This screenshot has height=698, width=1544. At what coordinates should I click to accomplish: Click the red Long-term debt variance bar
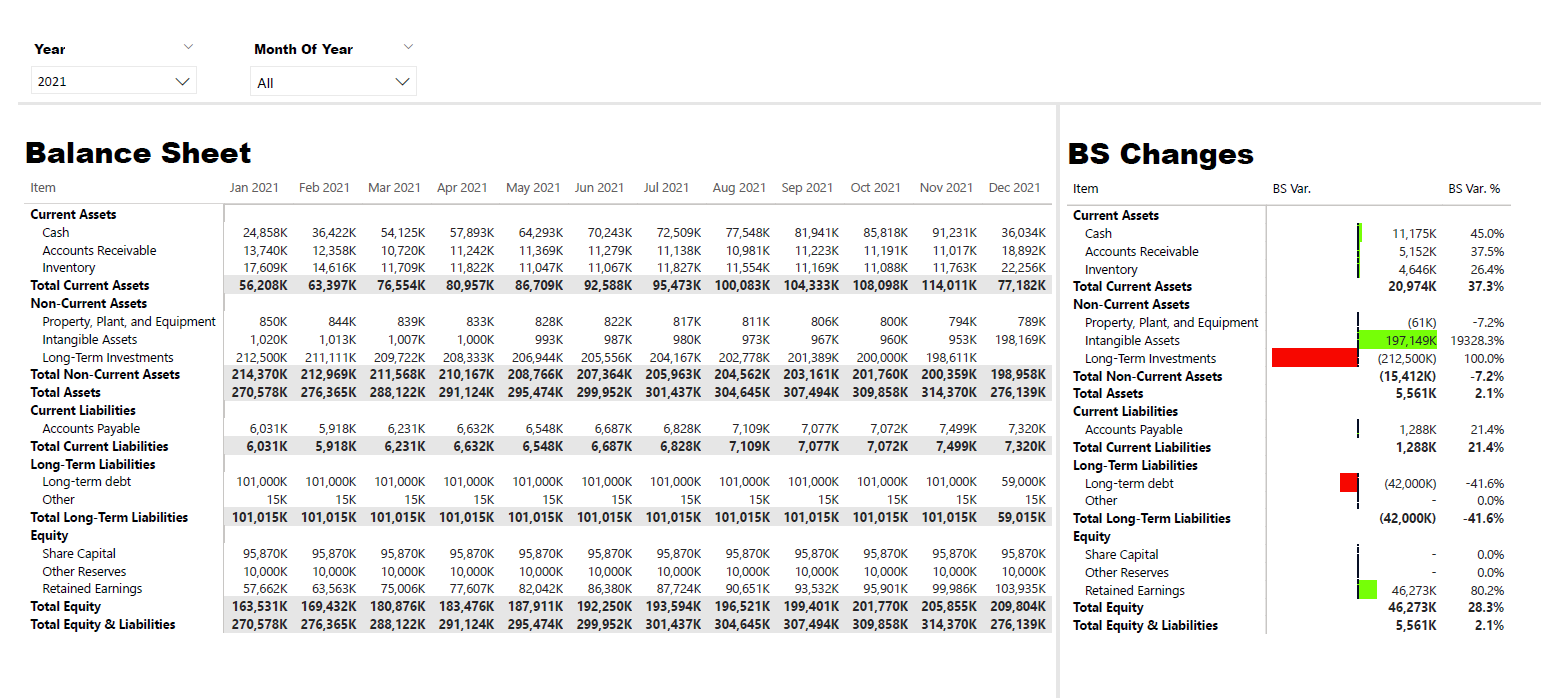pos(1349,483)
